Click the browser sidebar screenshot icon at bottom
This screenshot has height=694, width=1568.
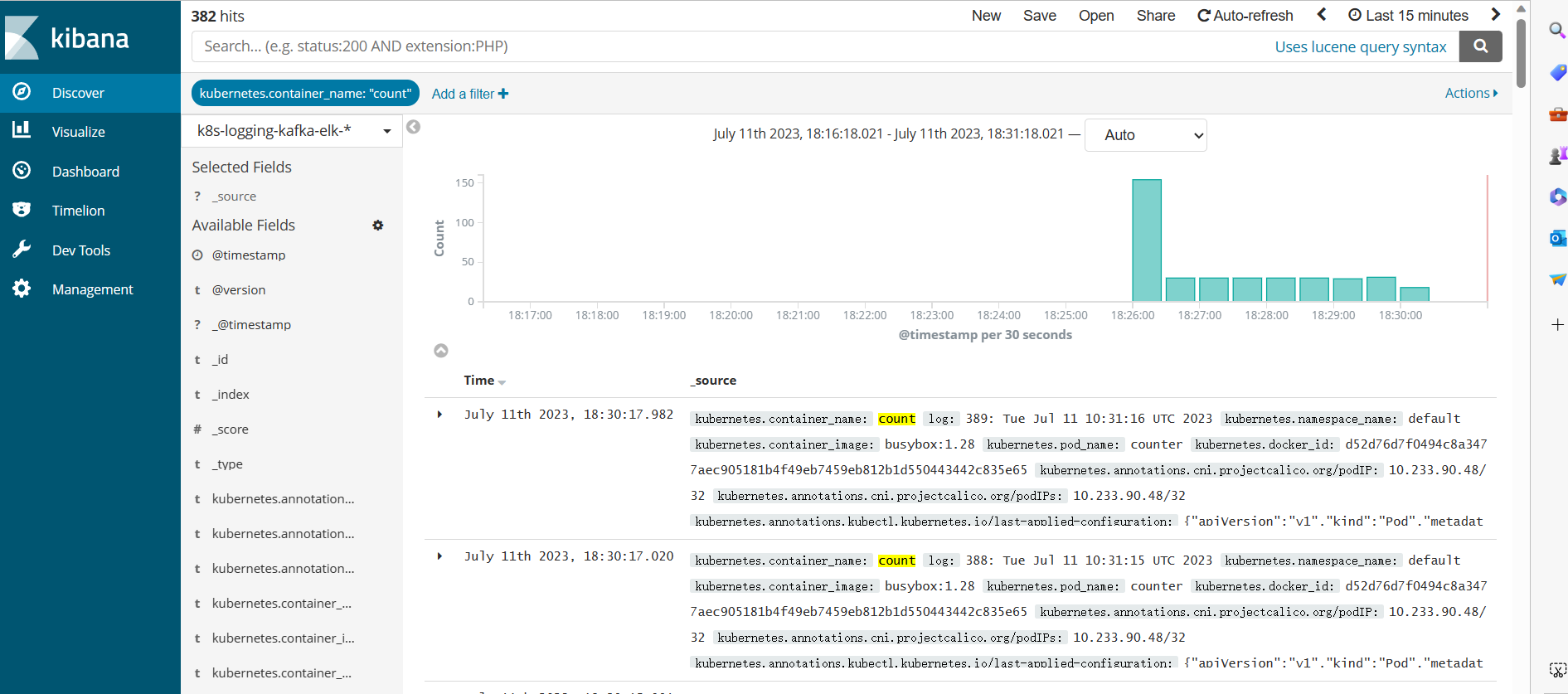click(1557, 670)
